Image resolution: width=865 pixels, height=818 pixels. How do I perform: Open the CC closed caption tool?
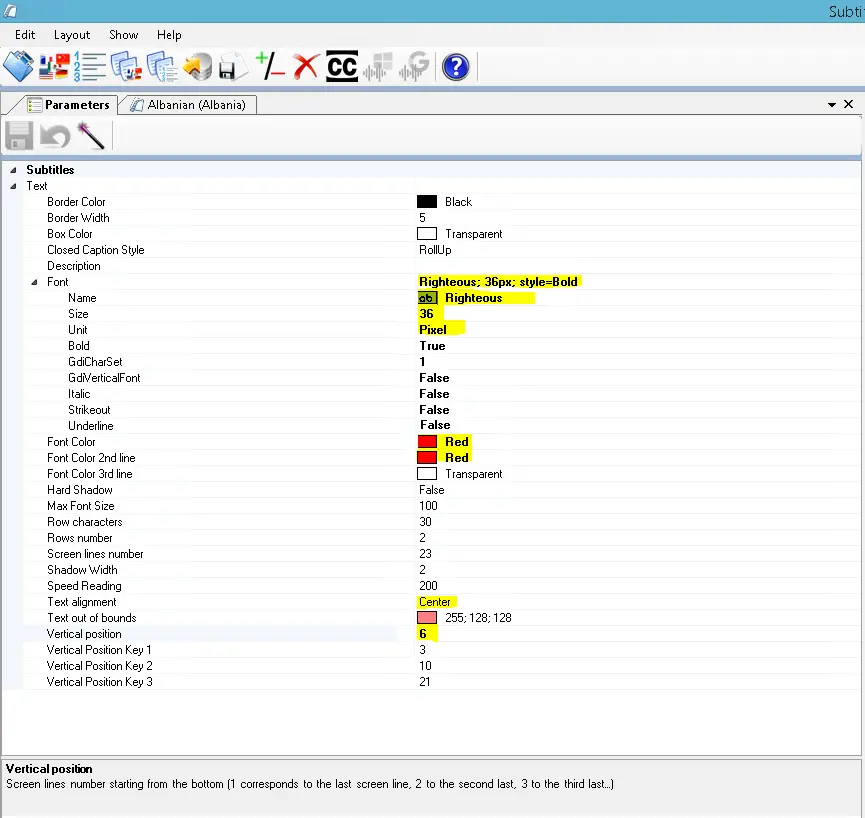(x=342, y=67)
